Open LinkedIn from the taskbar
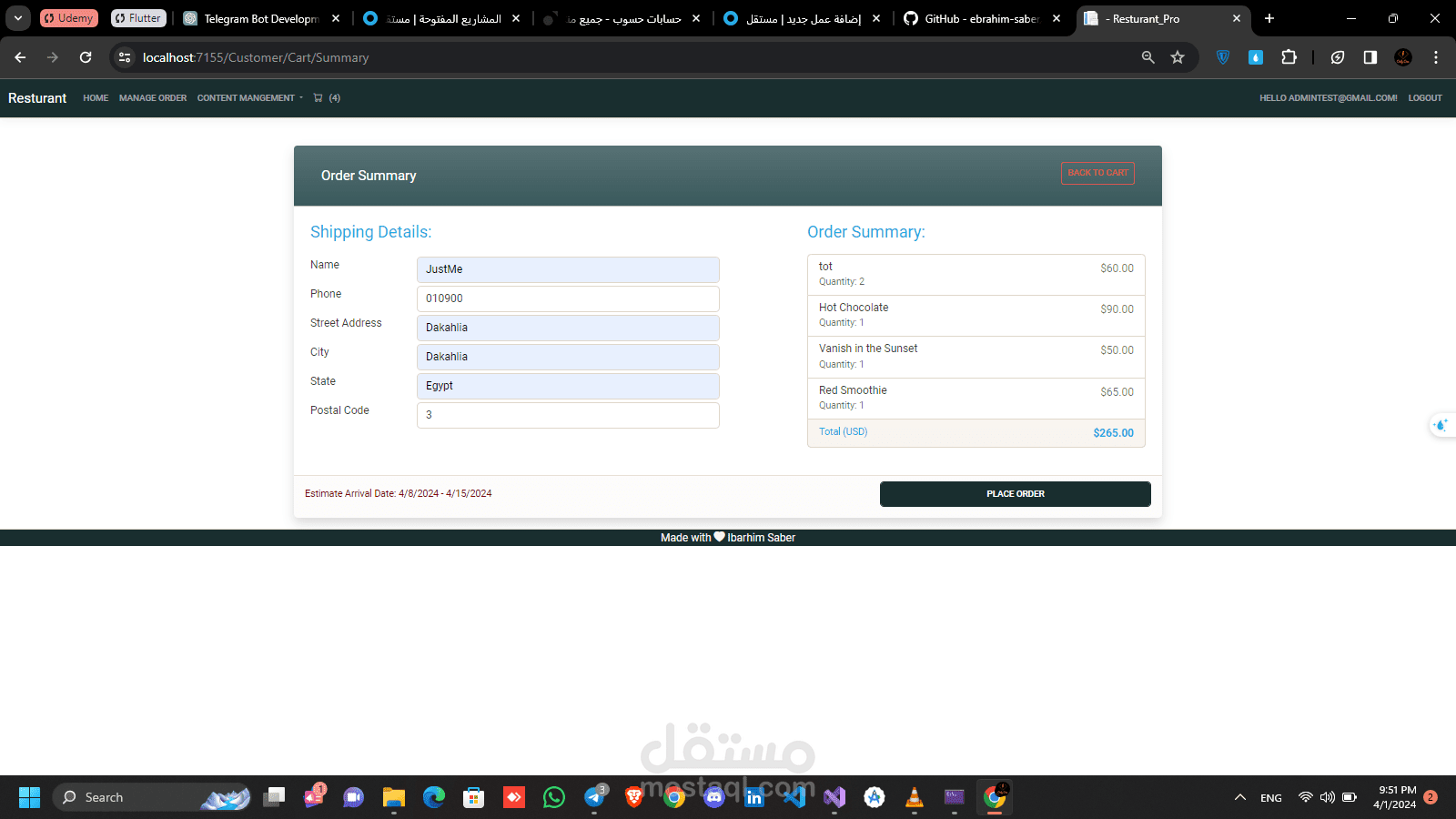Image resolution: width=1456 pixels, height=819 pixels. click(754, 797)
